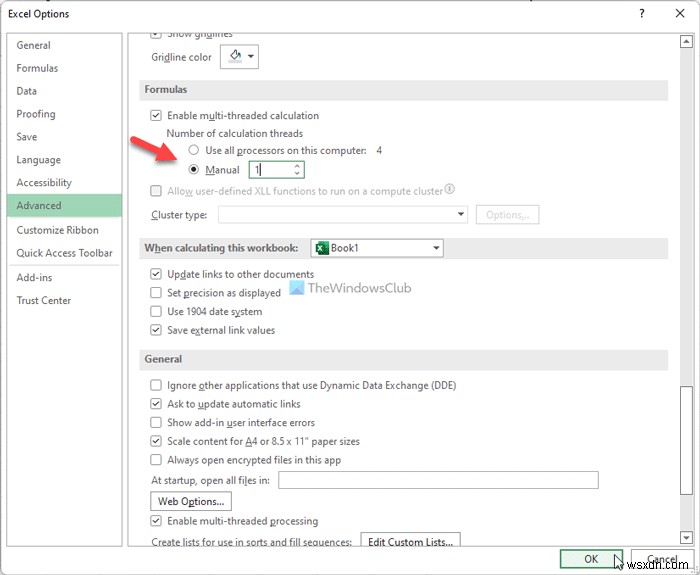This screenshot has width=700, height=575.
Task: Select the Language category
Action: pos(64,160)
